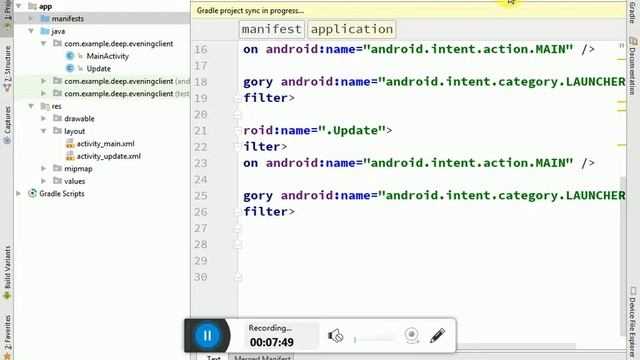Screen dimensions: 640x360
Task: Switch to the Merged Manifest tab
Action: 262,358
